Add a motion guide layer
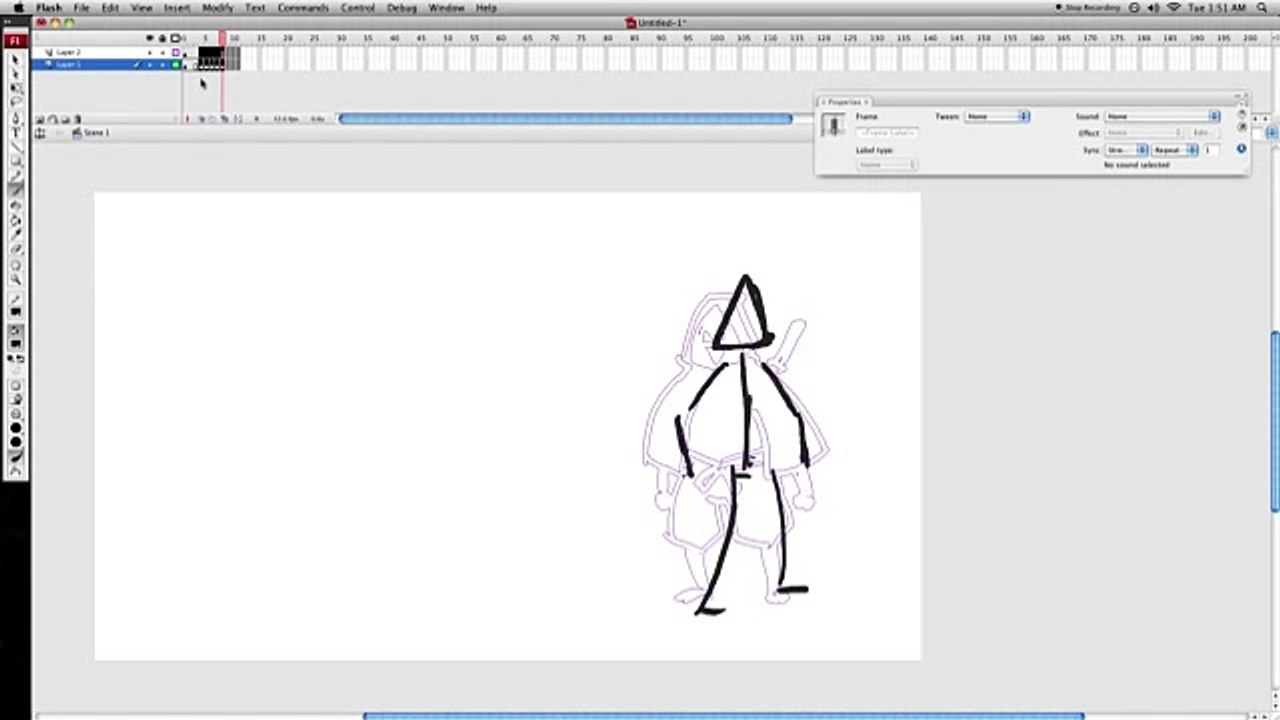Viewport: 1280px width, 720px height. (53, 119)
